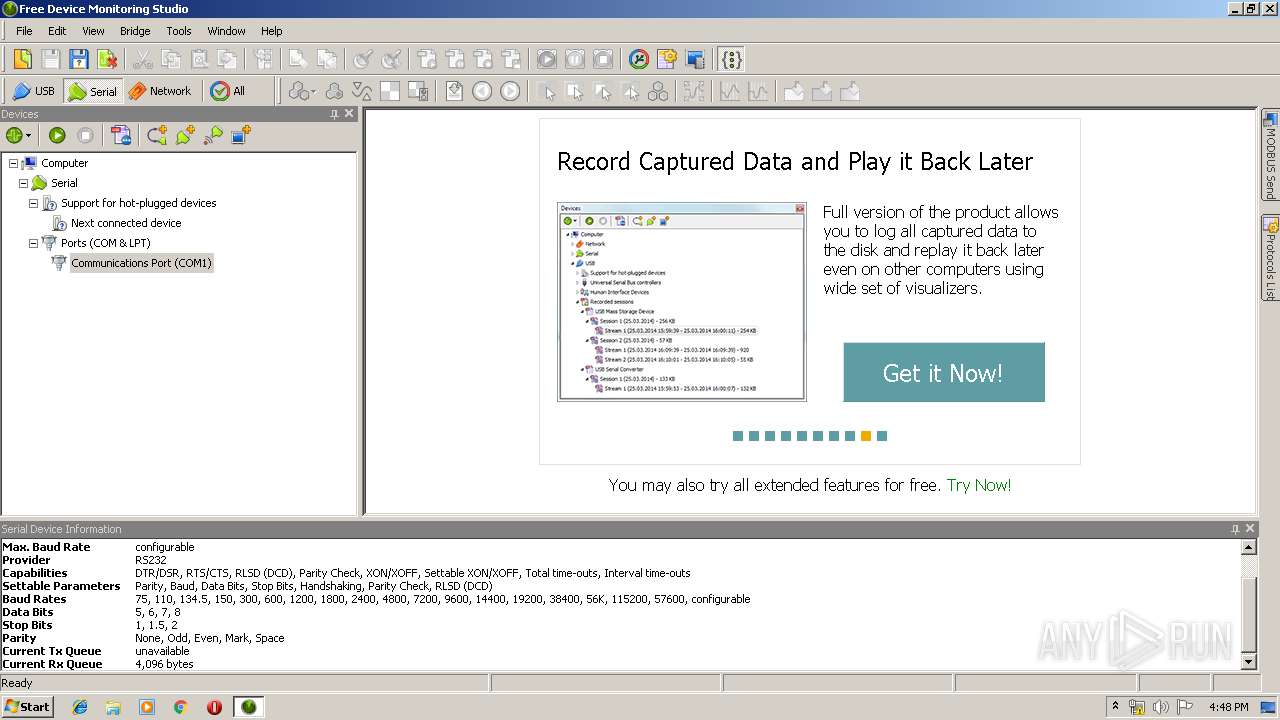Open settings via the gear grid icon
Viewport: 1280px width, 720px height.
point(667,59)
